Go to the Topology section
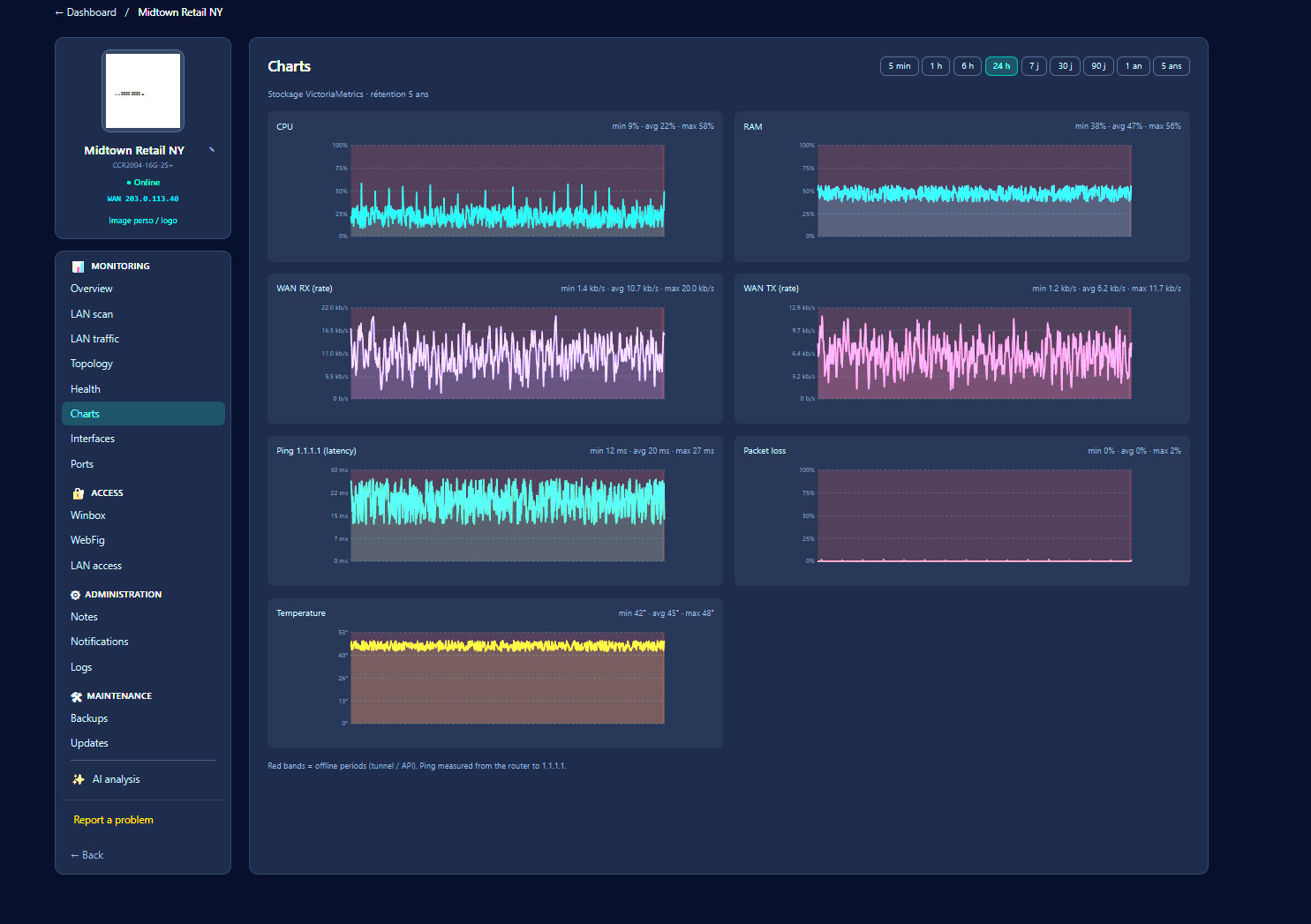 coord(92,364)
